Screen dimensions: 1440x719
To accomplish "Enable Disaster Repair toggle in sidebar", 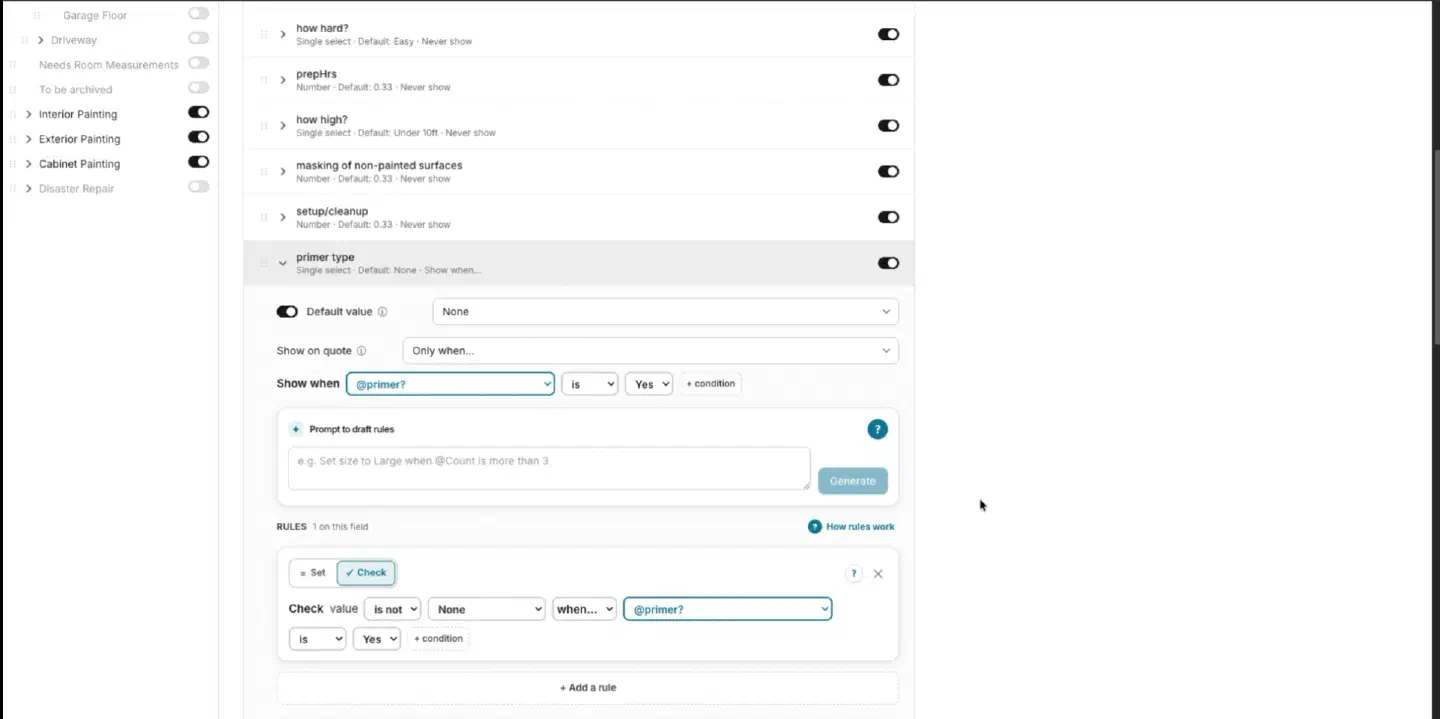I will click(x=198, y=186).
